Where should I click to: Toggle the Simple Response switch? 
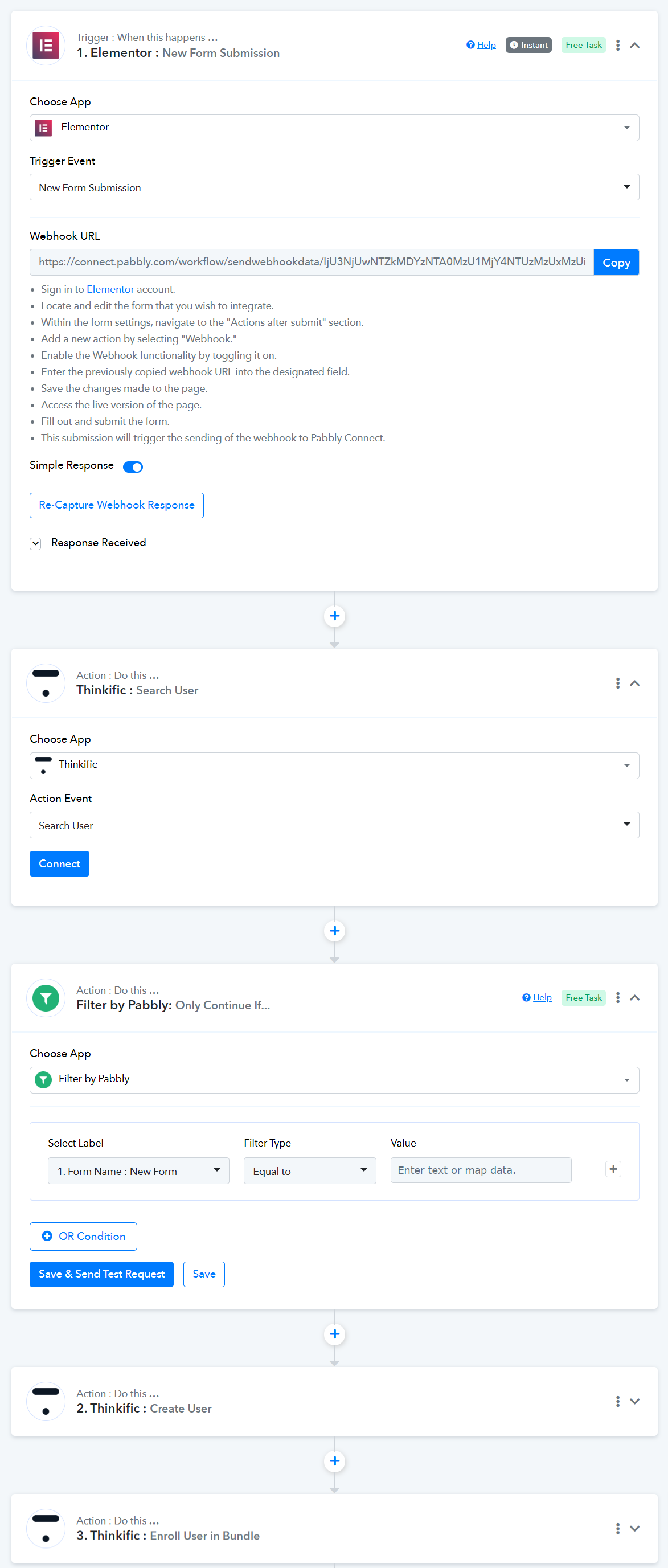tap(133, 467)
